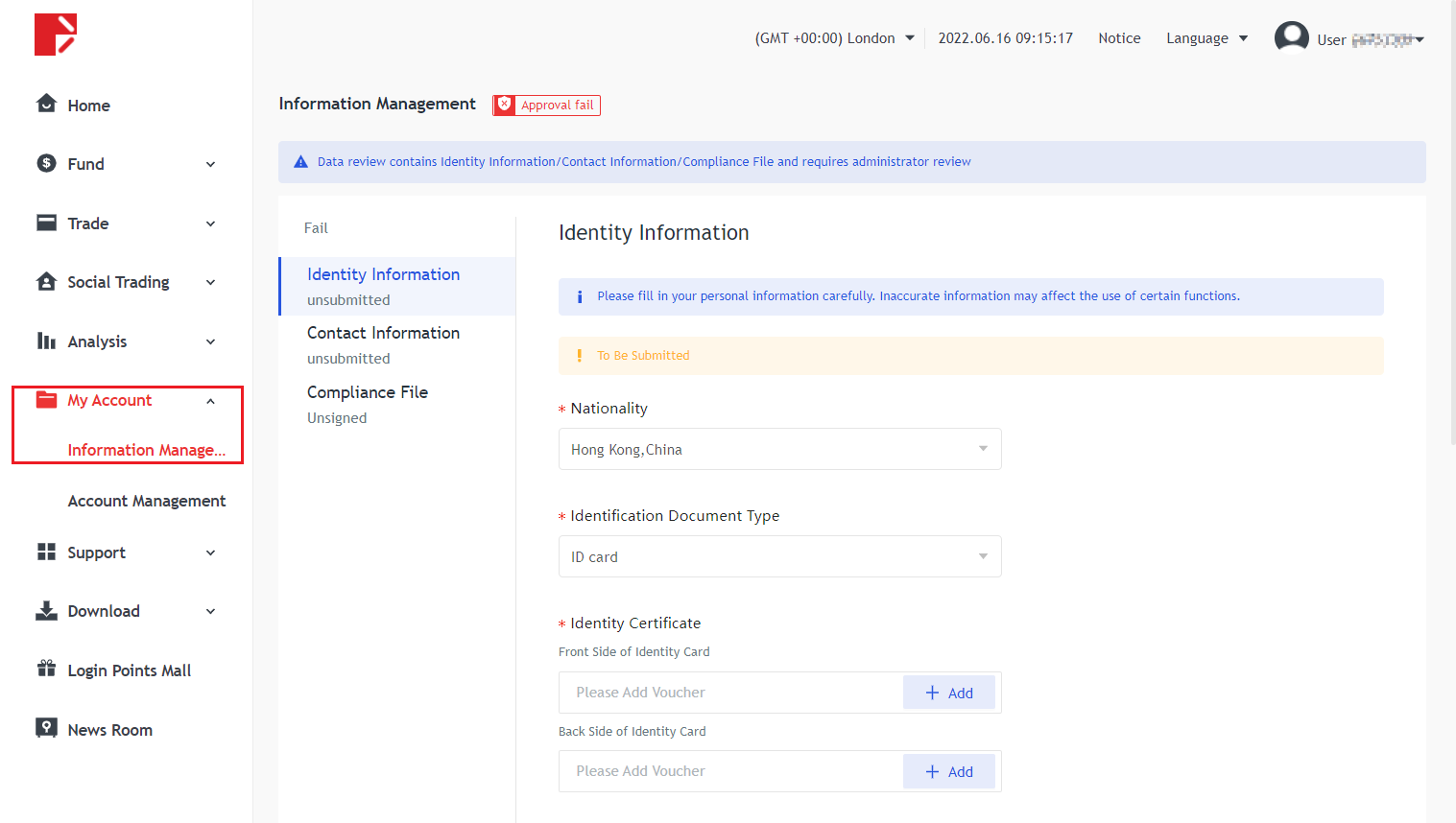
Task: Click the Analysis bar chart icon
Action: click(x=46, y=341)
